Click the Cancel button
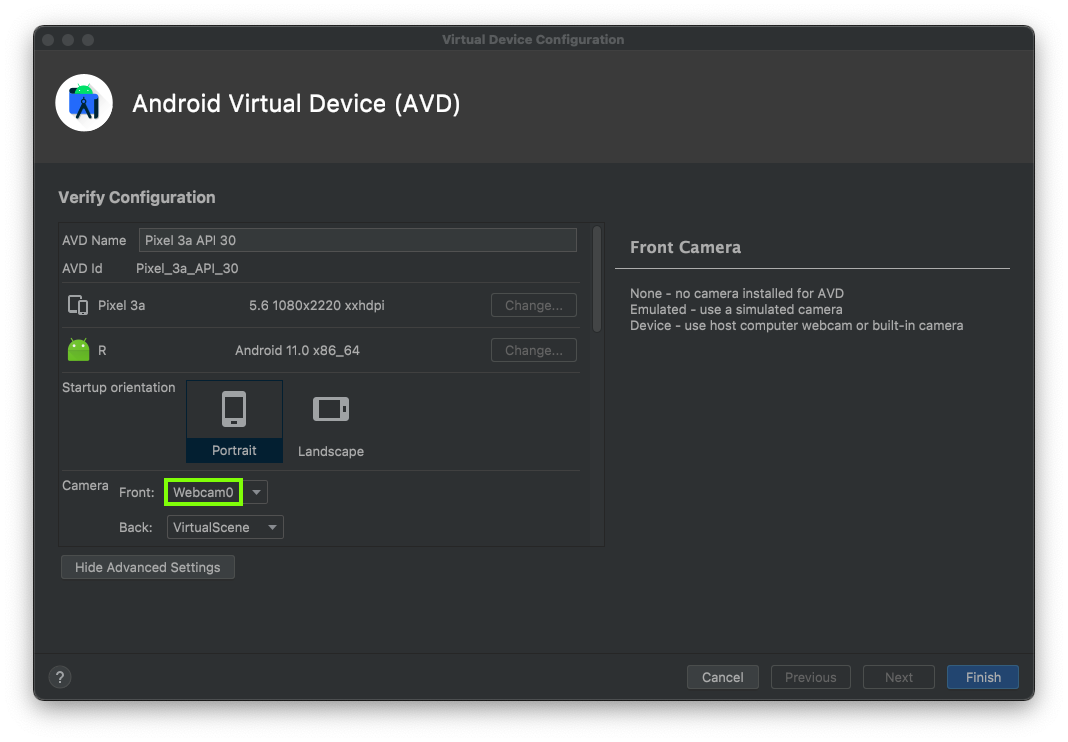Screen dimensions: 1068x742 [722, 677]
